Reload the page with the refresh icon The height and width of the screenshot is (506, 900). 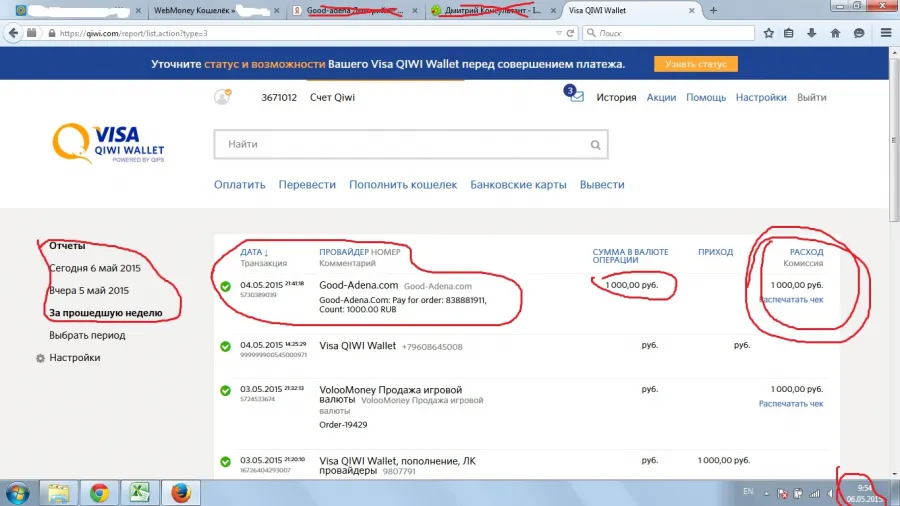[x=570, y=33]
